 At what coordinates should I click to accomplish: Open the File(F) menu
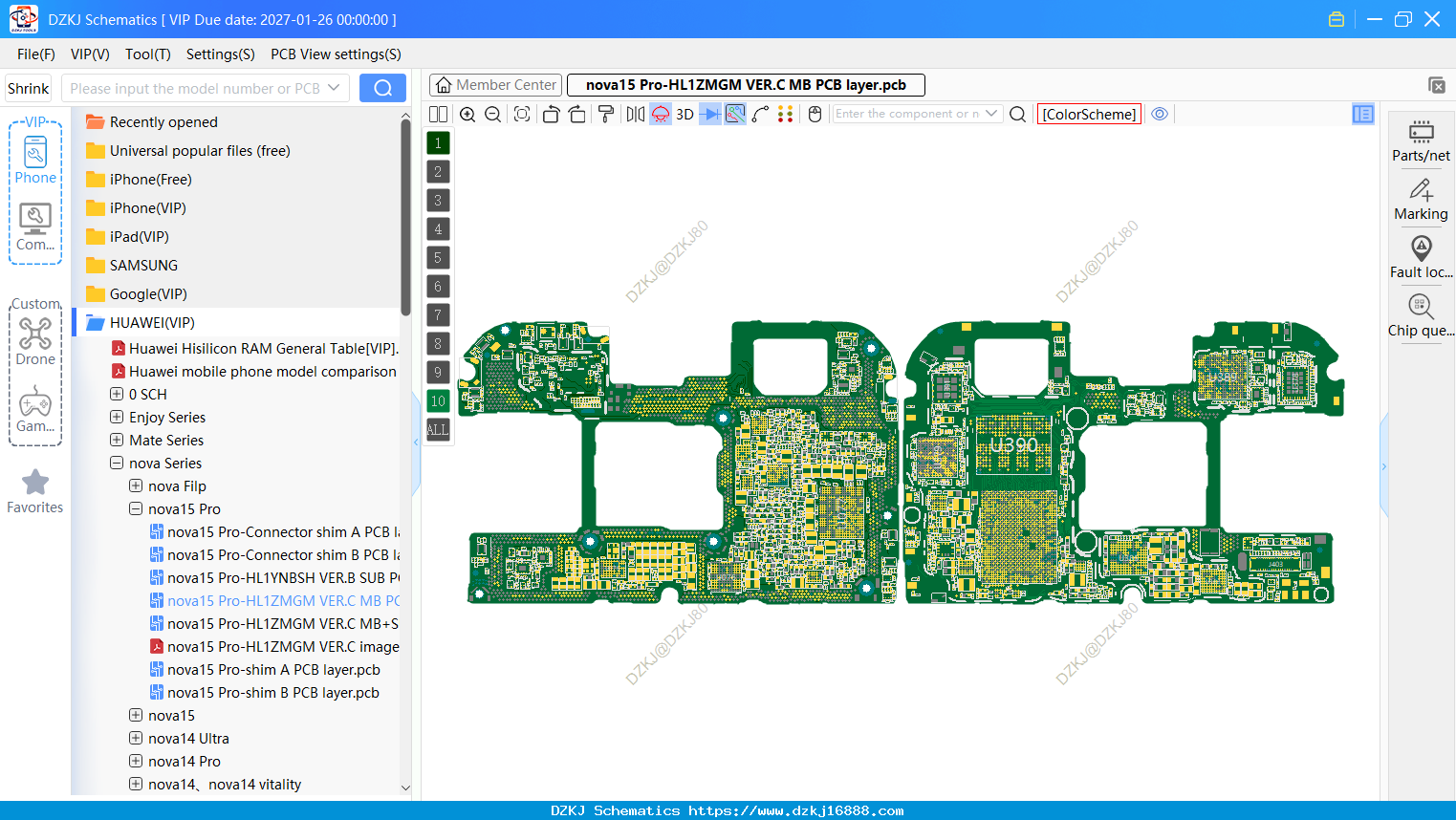tap(36, 54)
